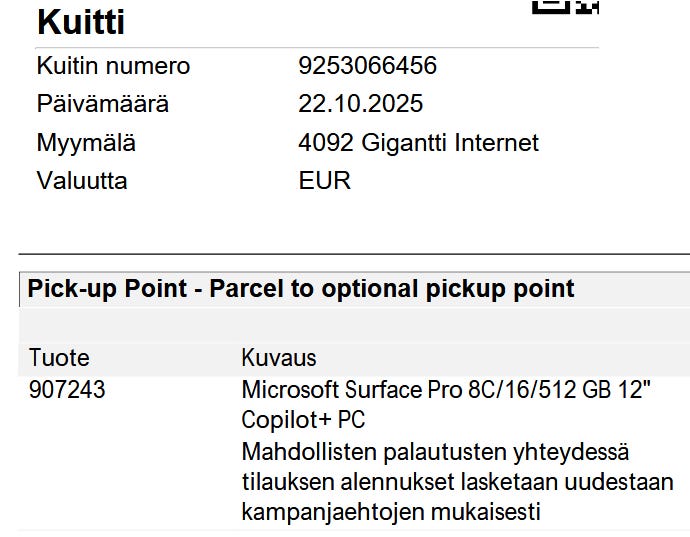
Task: Click the EUR currency value
Action: 324,181
